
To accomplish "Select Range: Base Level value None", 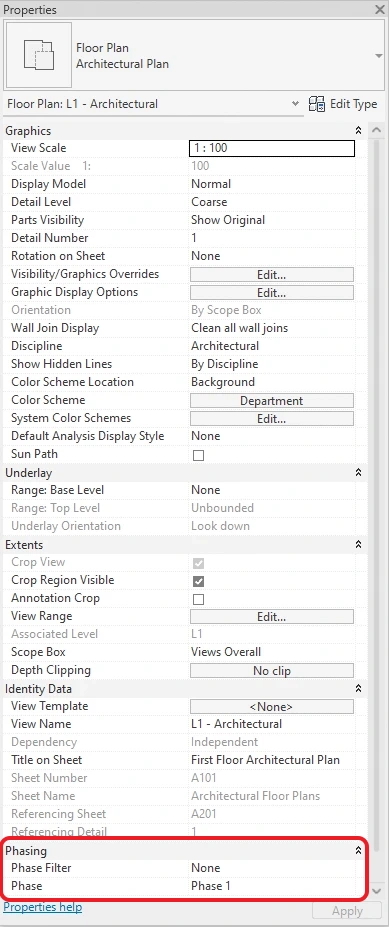I will coord(206,490).
